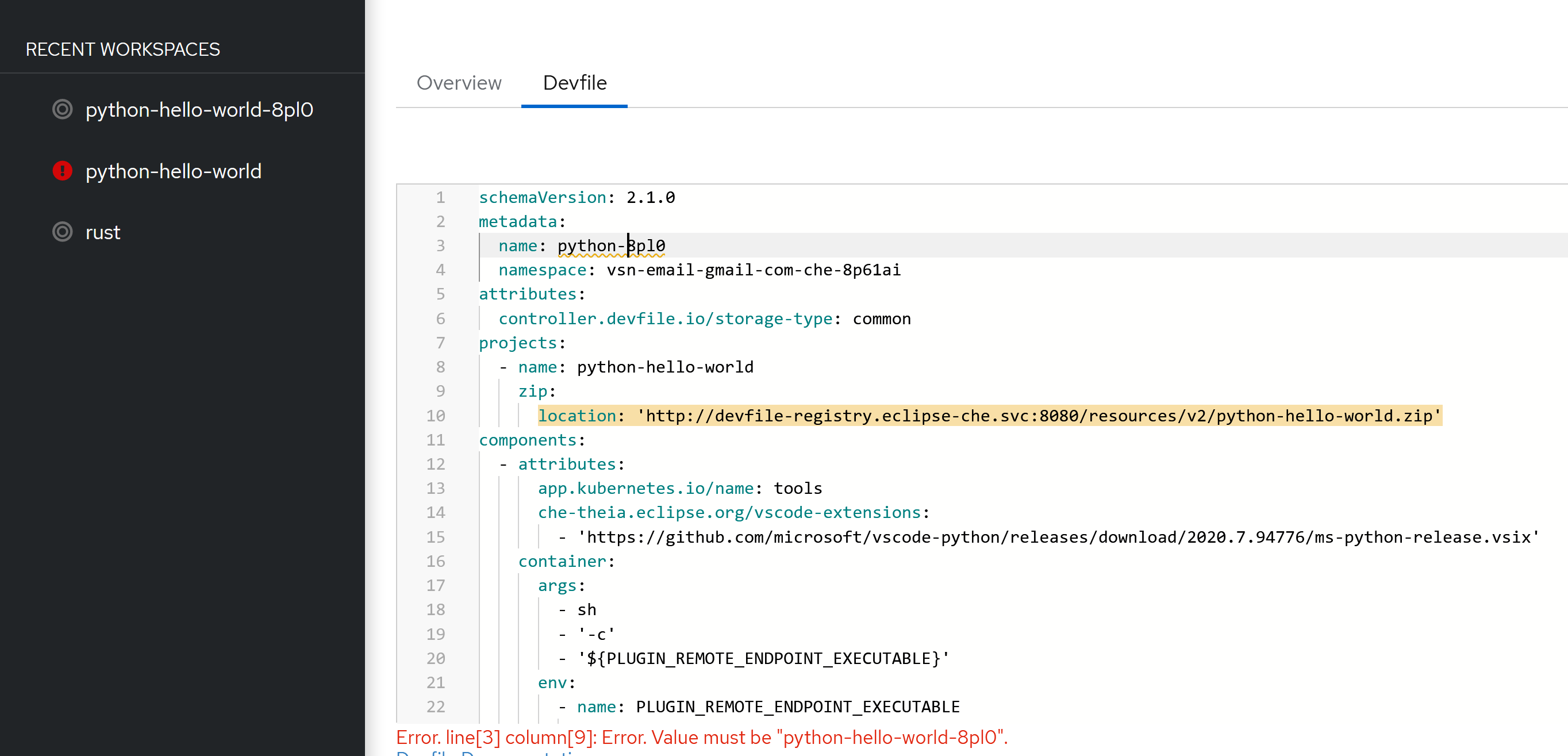
Task: Open the failed python-hello-world workspace
Action: coord(174,171)
